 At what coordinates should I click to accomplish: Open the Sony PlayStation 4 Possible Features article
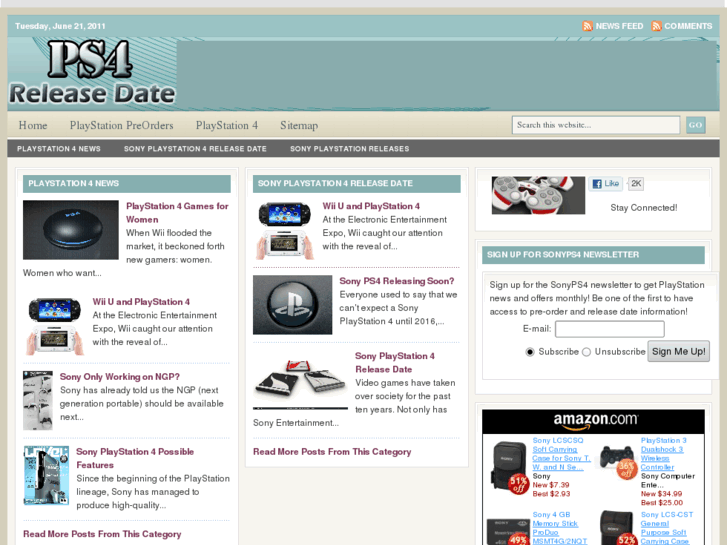point(135,458)
